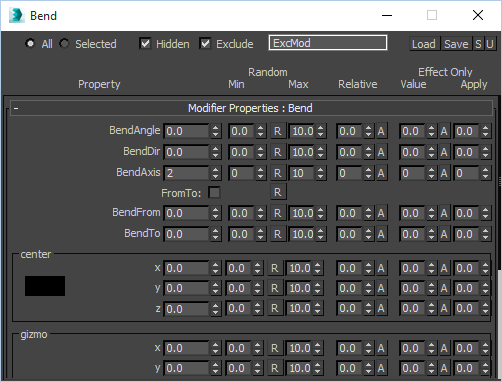Toggle the Hidden checkbox
Image resolution: width=502 pixels, height=382 pixels.
click(145, 44)
